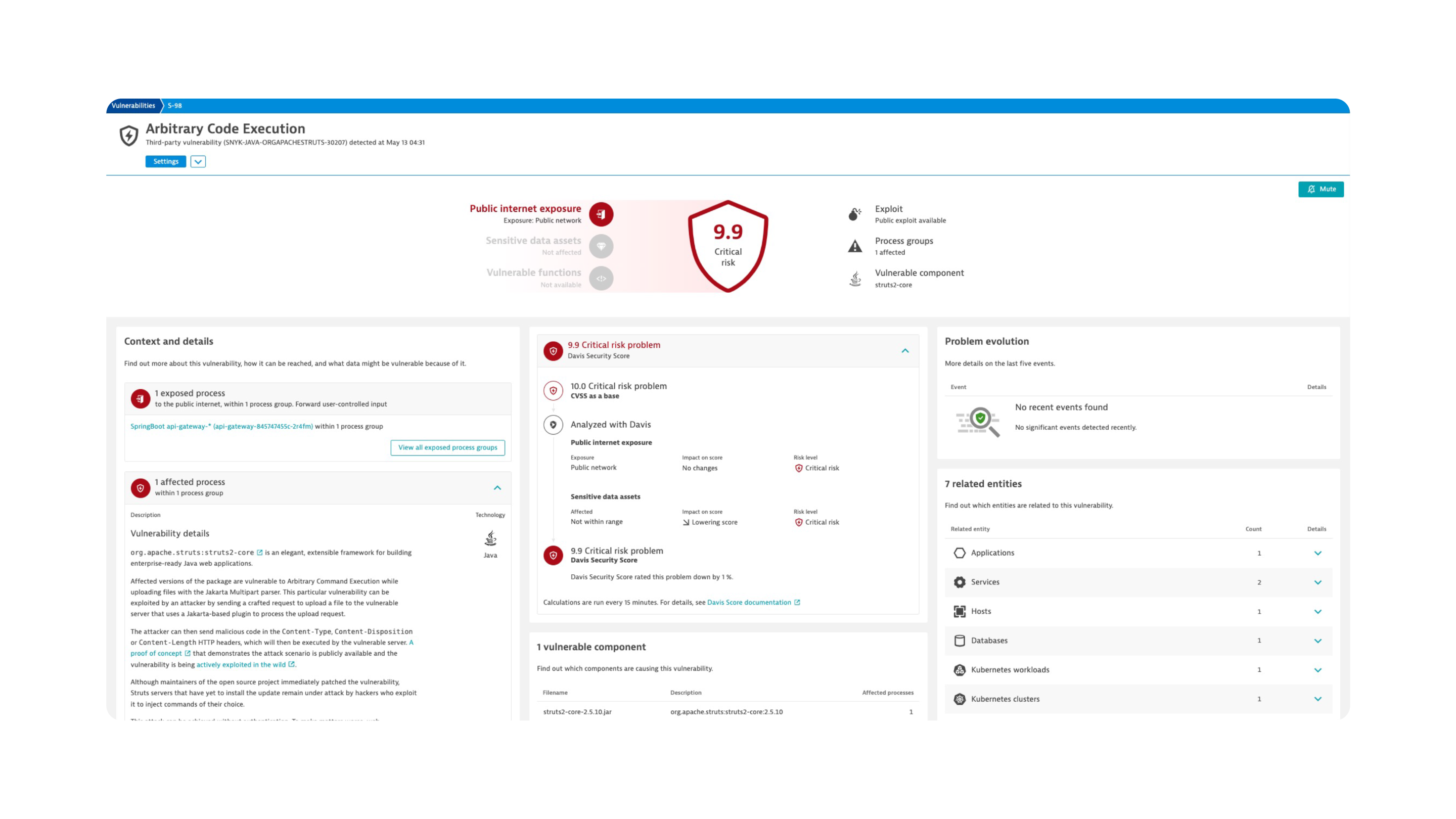Click the Filename column header
The width and height of the screenshot is (1456, 819).
pyautogui.click(x=555, y=693)
